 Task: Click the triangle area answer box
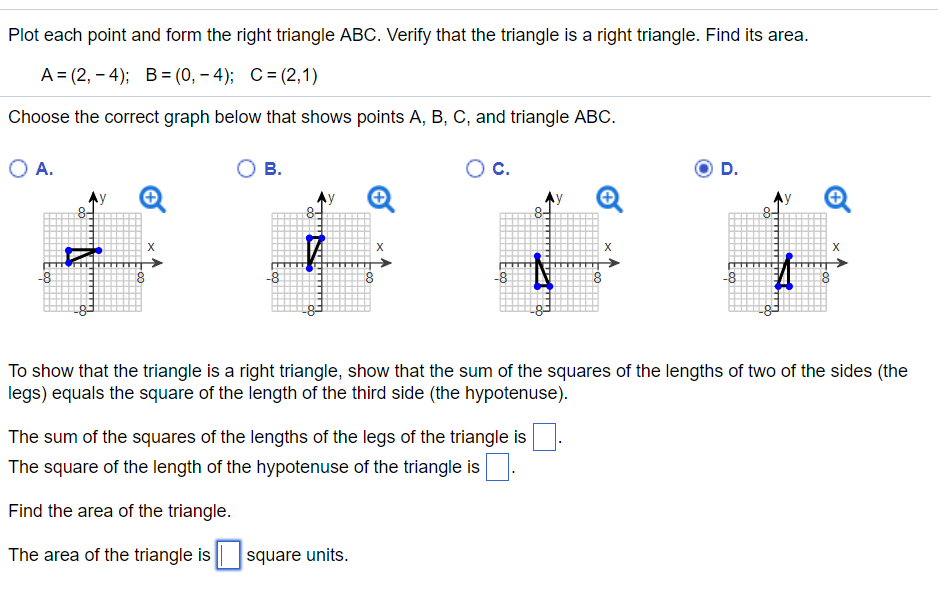228,555
